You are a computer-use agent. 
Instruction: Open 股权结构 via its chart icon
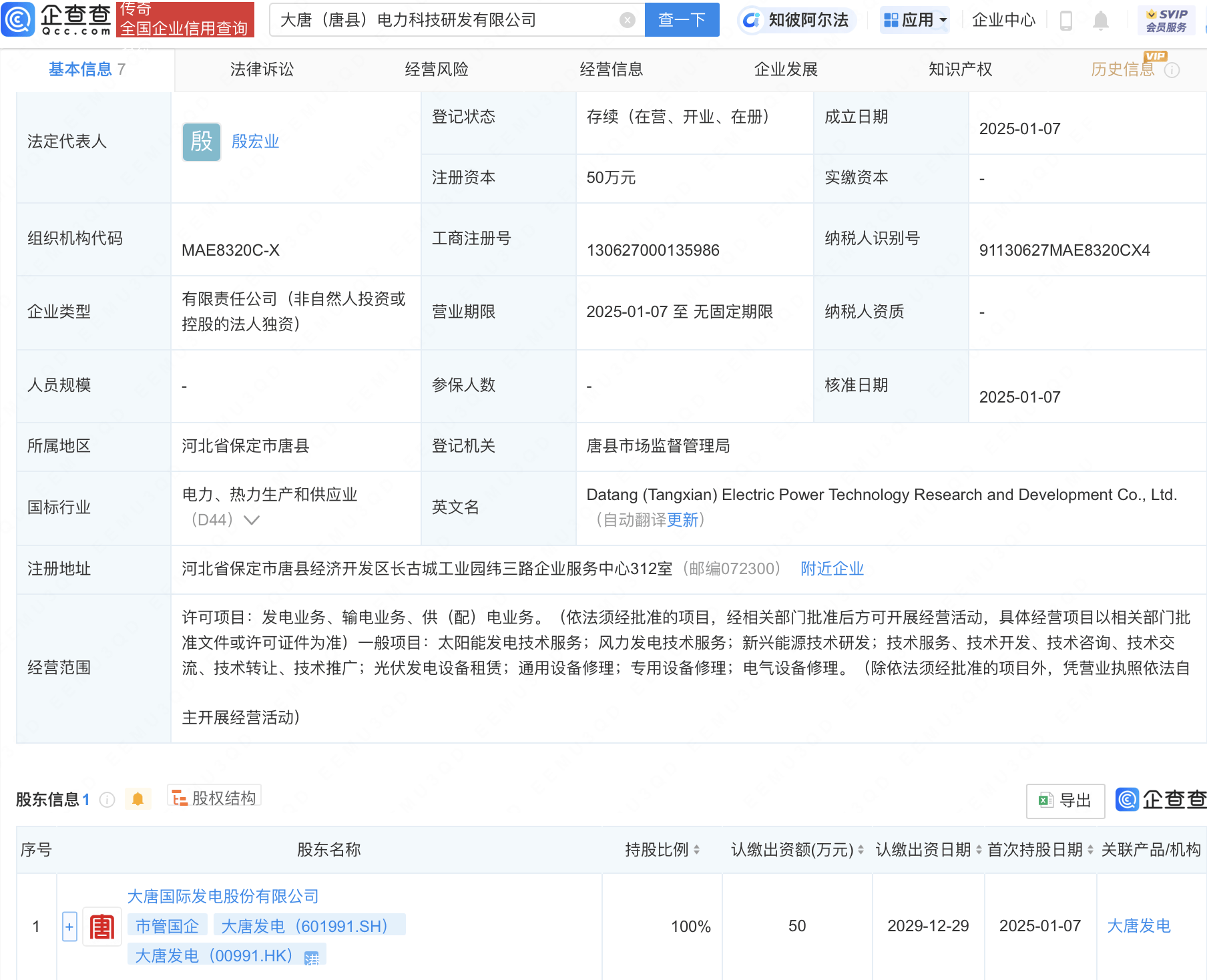pos(178,796)
